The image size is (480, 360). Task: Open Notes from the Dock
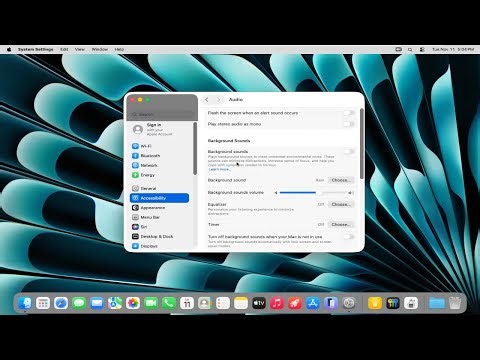[x=241, y=303]
